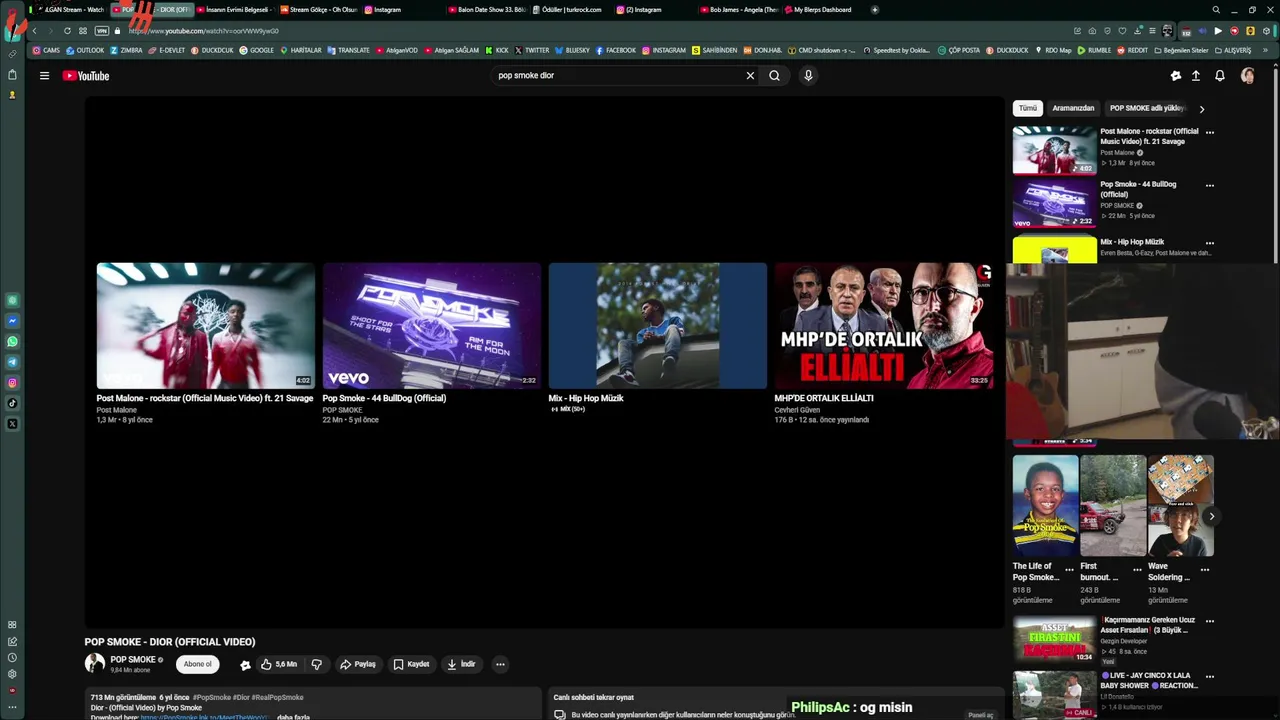Search tabs with title bar magnifier
This screenshot has width=1280, height=720.
(1216, 10)
